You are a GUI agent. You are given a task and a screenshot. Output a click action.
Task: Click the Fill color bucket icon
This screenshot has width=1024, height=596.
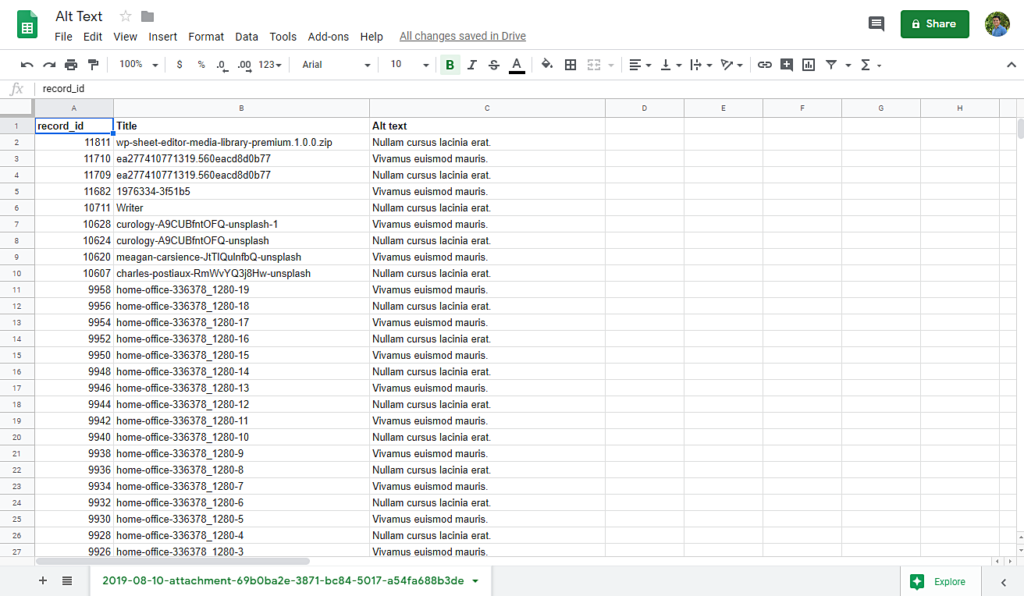547,65
